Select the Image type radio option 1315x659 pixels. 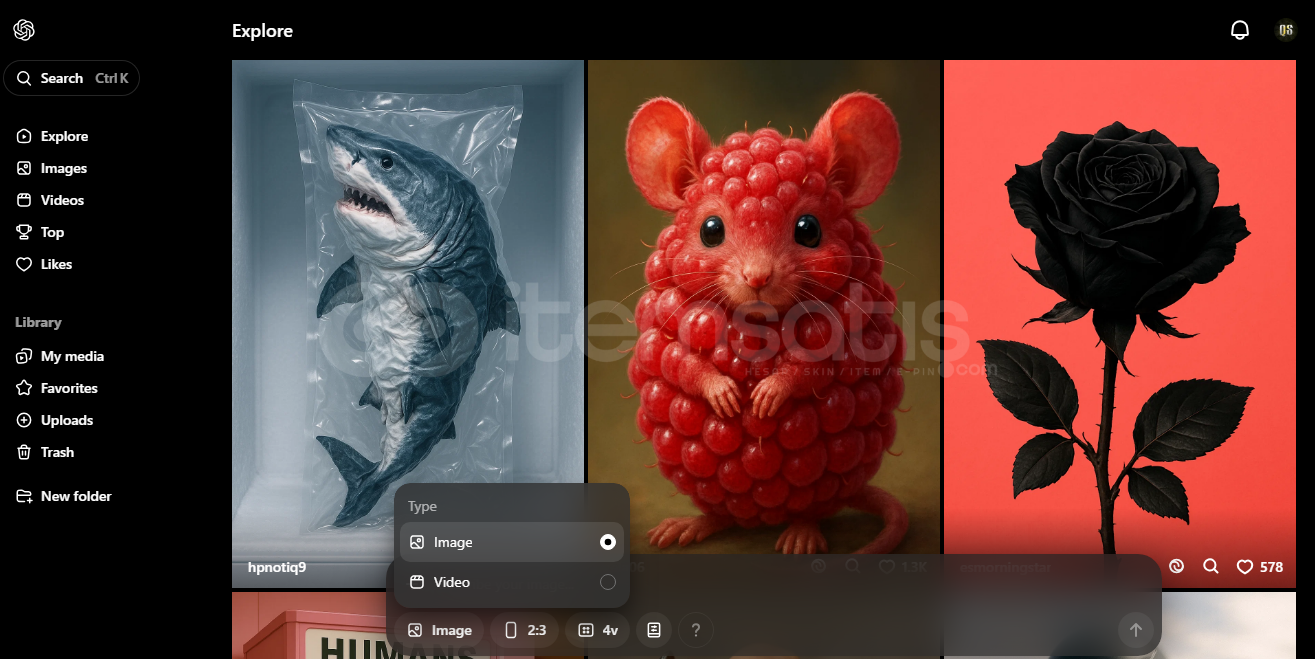coord(512,542)
